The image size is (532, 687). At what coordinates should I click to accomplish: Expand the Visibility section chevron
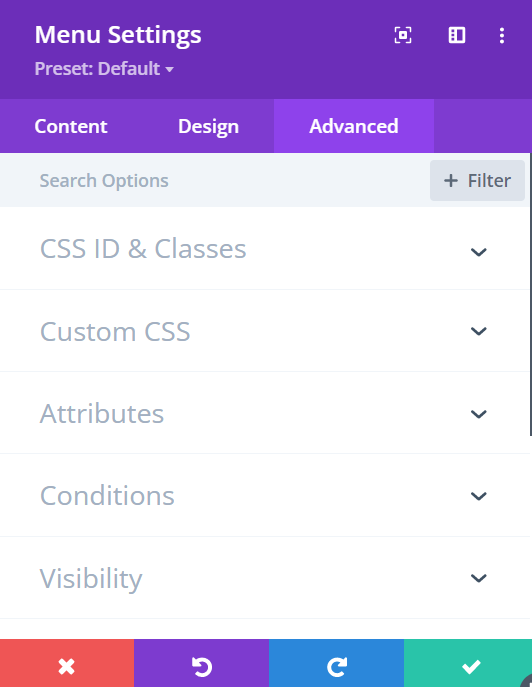[x=479, y=578]
